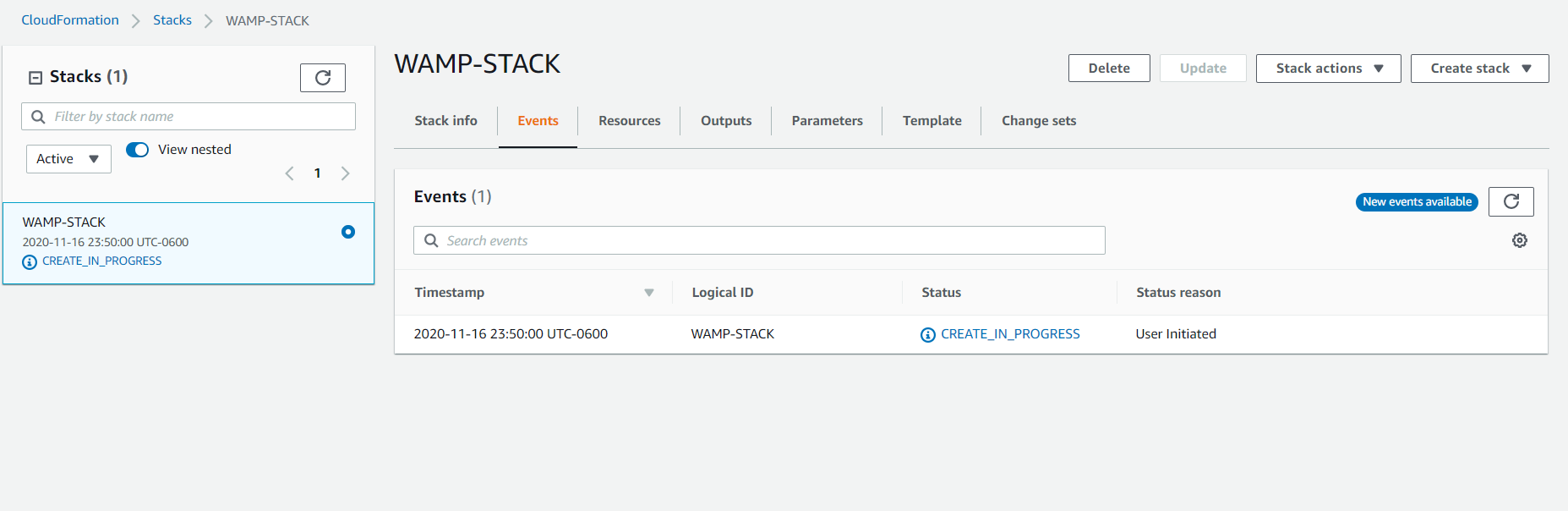This screenshot has width=1568, height=511.
Task: Click WAMP-STACK breadcrumb text
Action: 267,21
